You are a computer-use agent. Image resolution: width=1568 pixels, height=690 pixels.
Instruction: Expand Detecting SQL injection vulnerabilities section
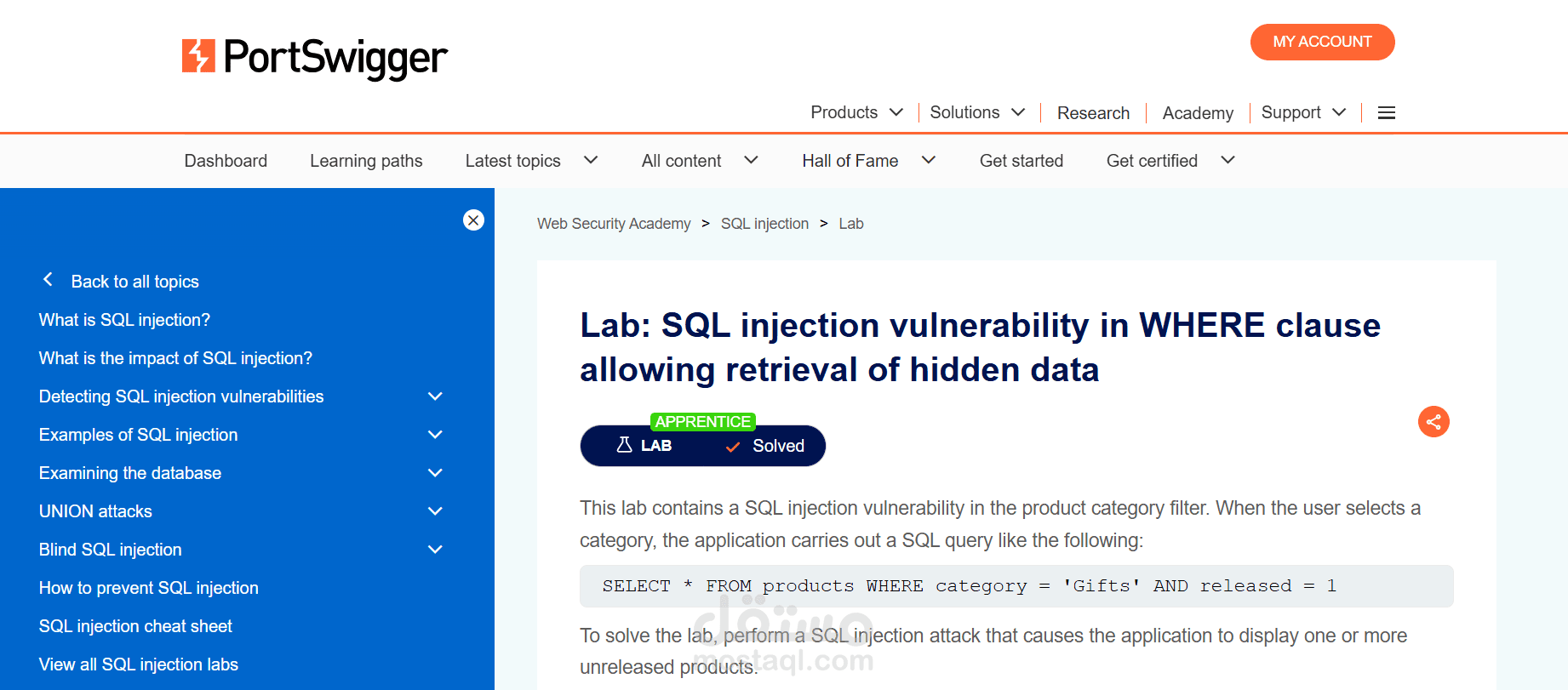[435, 396]
